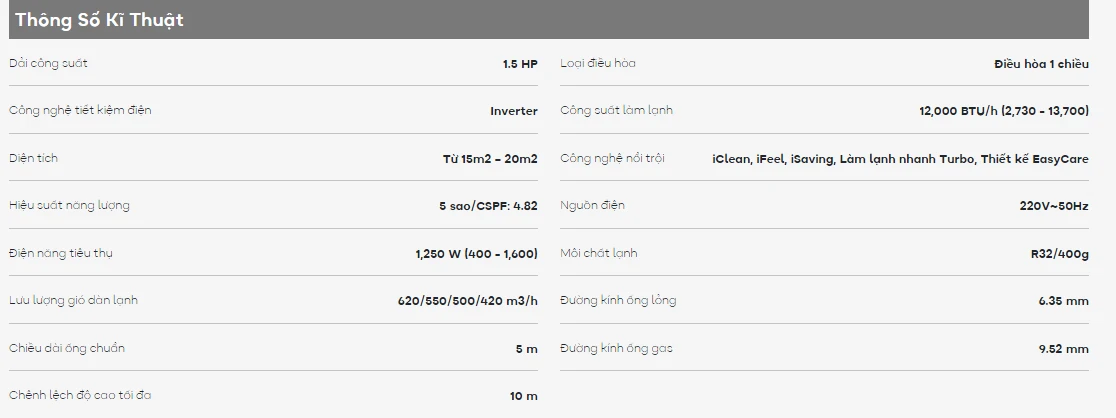Select the 1.5 HP value

point(520,64)
